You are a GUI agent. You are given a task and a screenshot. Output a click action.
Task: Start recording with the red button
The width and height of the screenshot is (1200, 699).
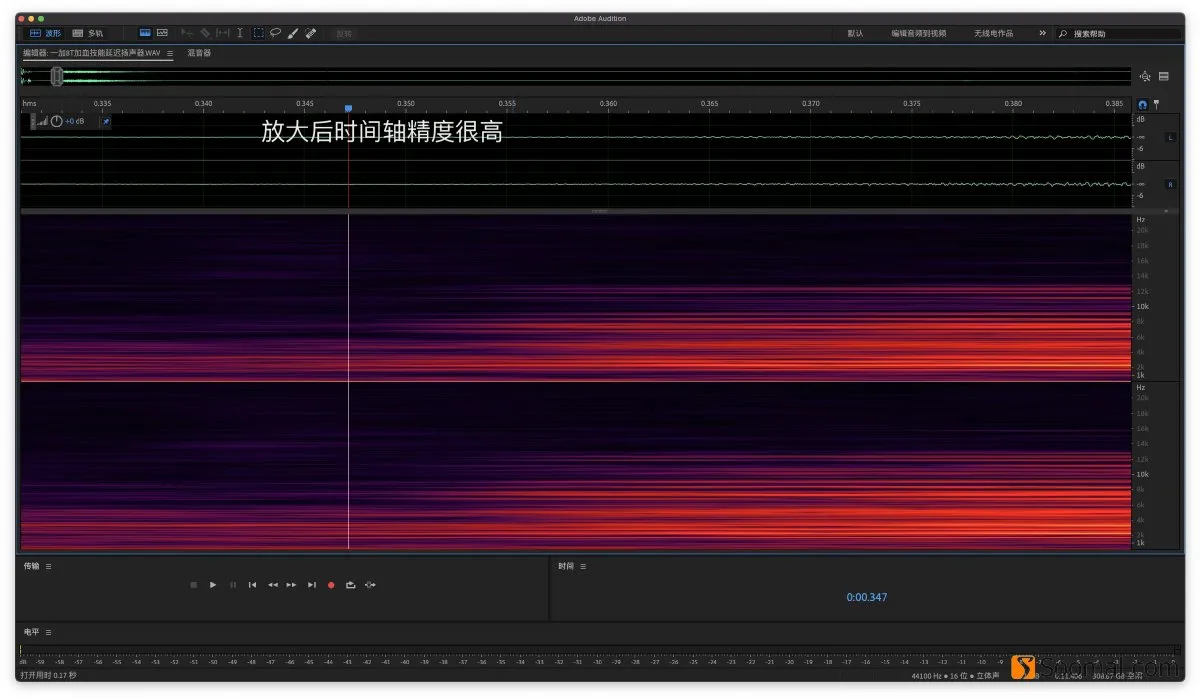point(331,585)
